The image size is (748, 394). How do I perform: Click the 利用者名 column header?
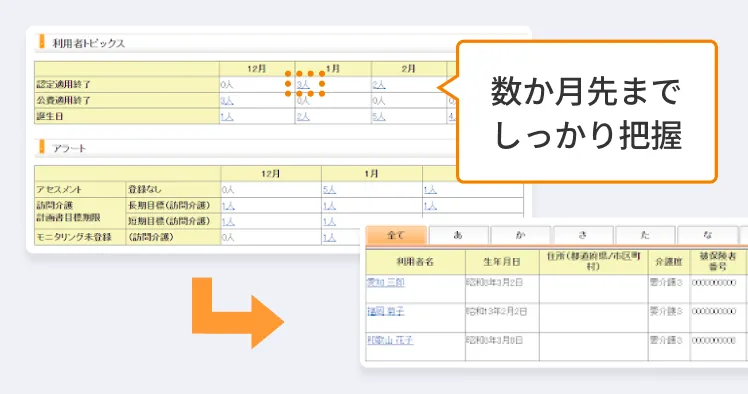point(416,262)
